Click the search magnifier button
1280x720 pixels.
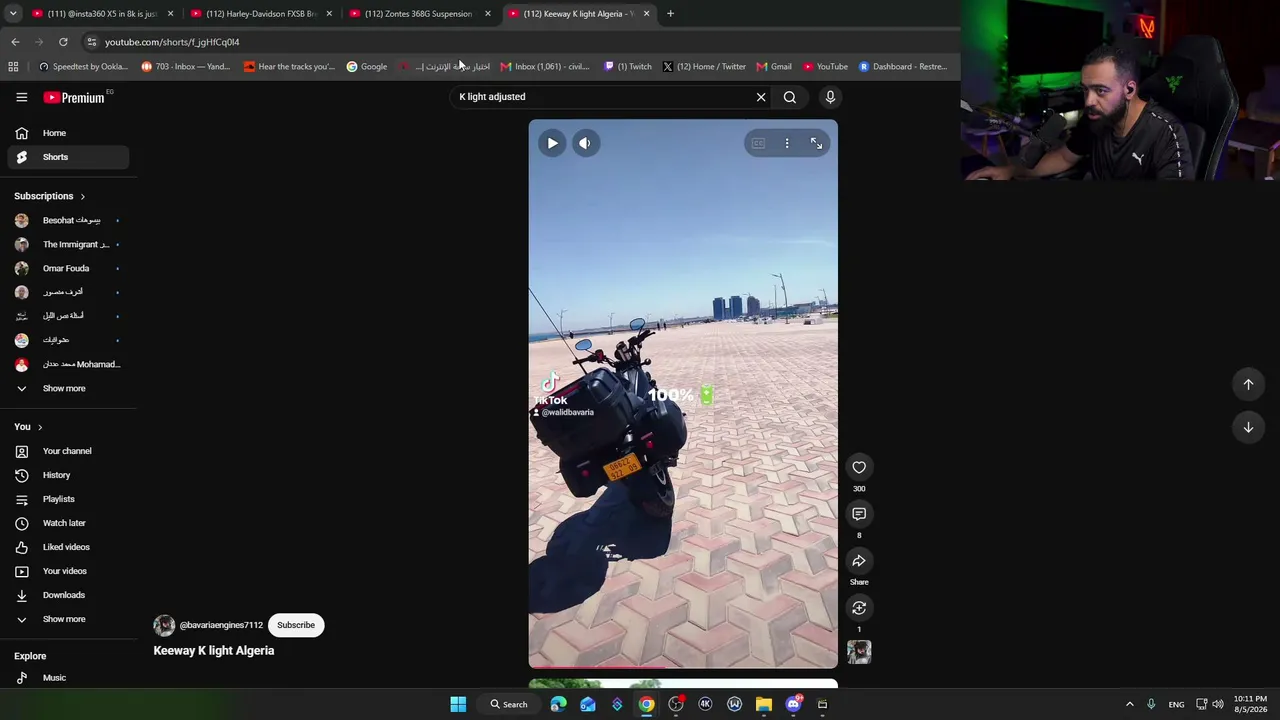pyautogui.click(x=790, y=97)
